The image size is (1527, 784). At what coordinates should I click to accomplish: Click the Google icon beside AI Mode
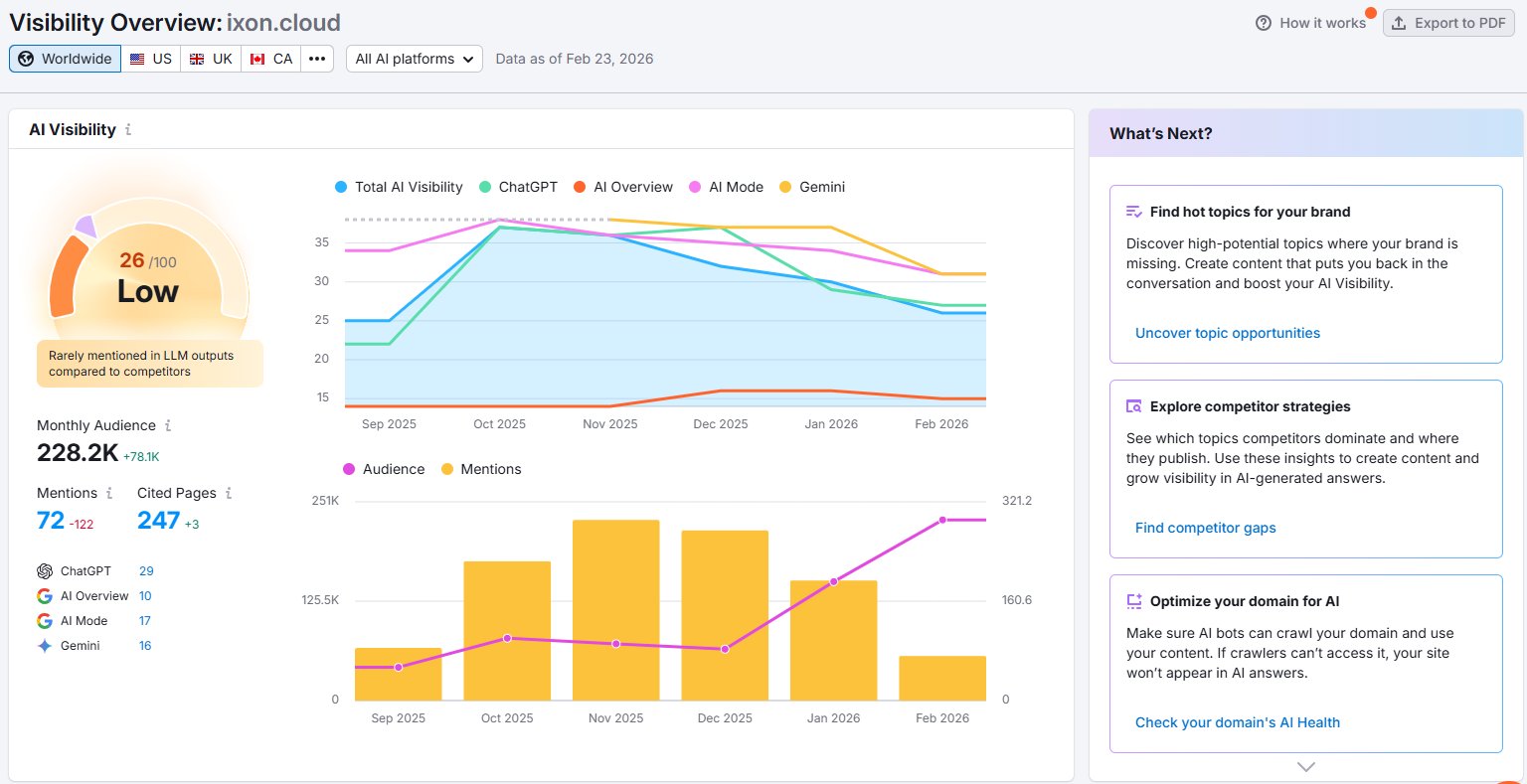click(x=45, y=621)
